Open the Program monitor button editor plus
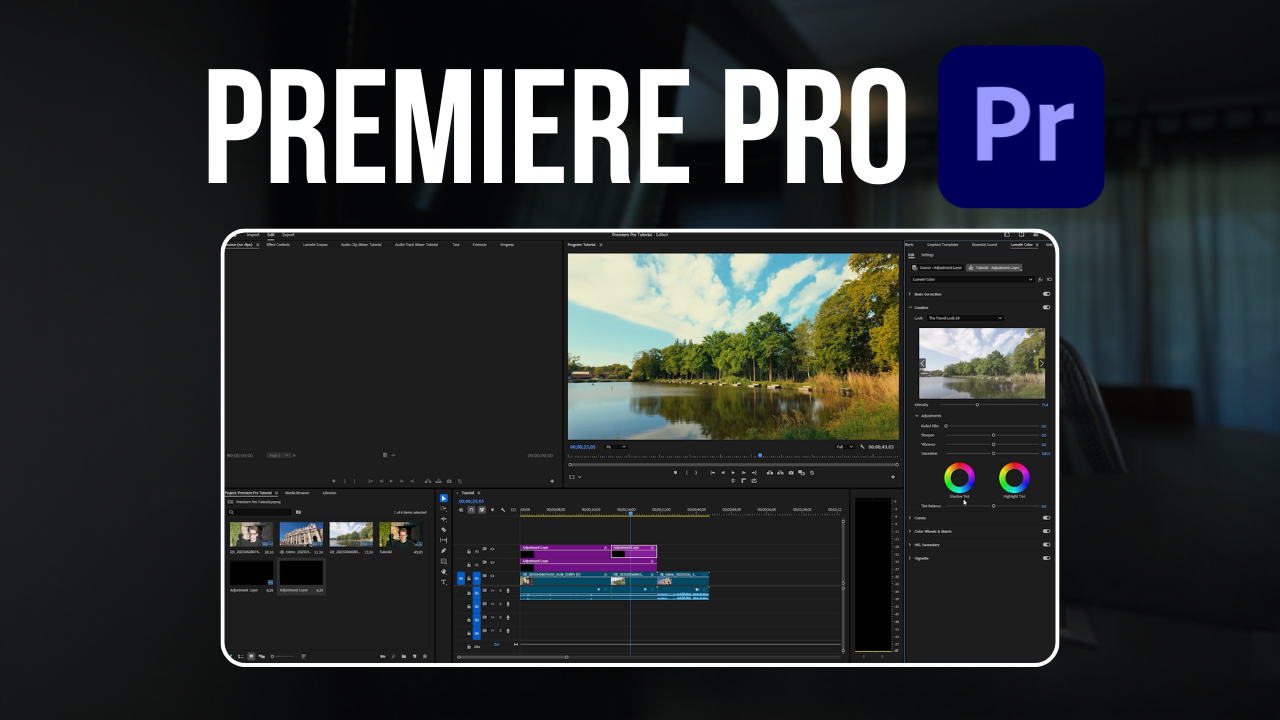This screenshot has width=1280, height=720. (893, 477)
